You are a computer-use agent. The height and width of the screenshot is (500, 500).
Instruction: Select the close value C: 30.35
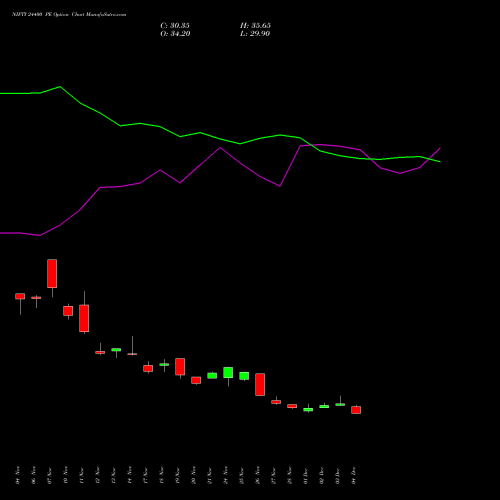click(x=175, y=26)
